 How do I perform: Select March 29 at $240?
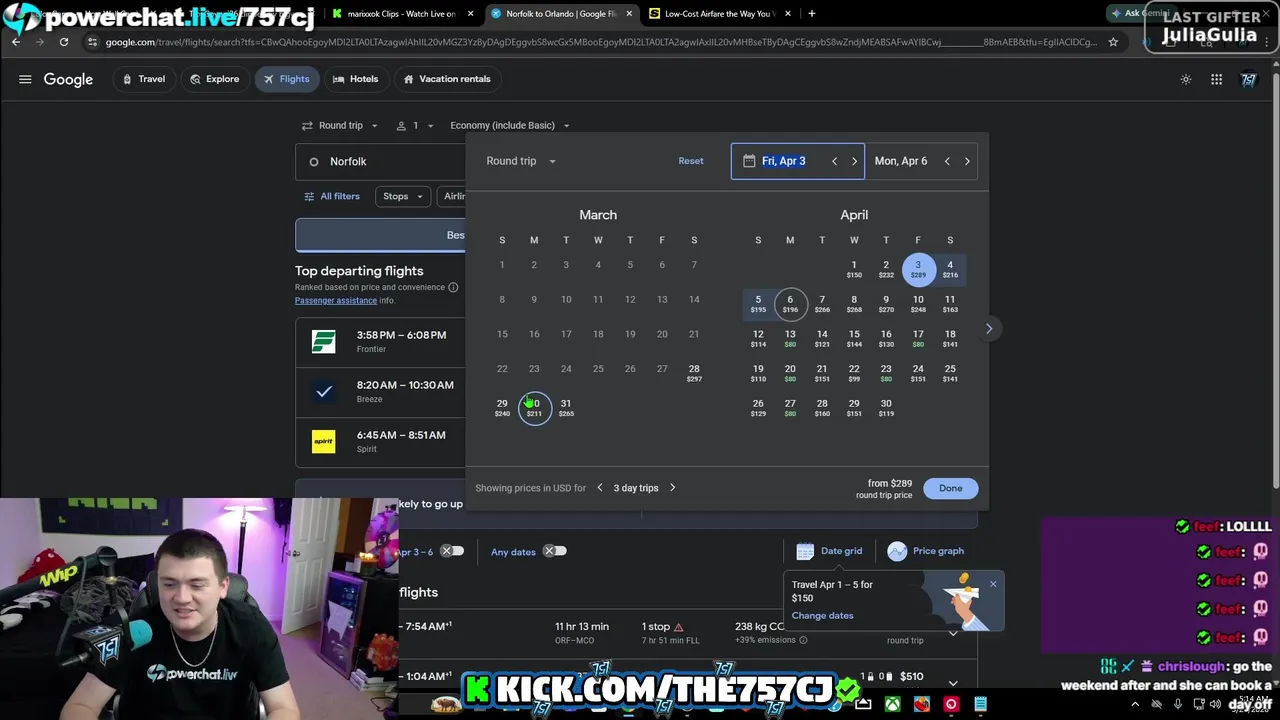click(502, 408)
